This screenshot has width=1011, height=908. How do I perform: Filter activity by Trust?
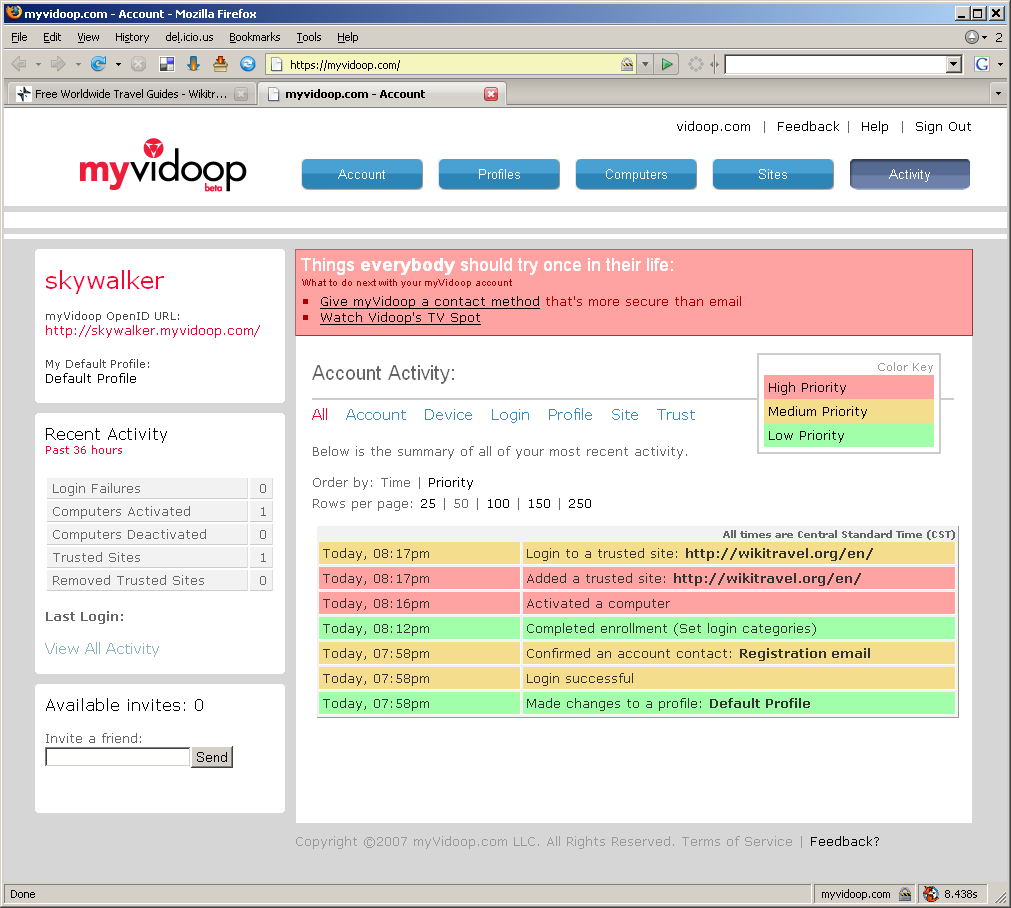coord(676,415)
